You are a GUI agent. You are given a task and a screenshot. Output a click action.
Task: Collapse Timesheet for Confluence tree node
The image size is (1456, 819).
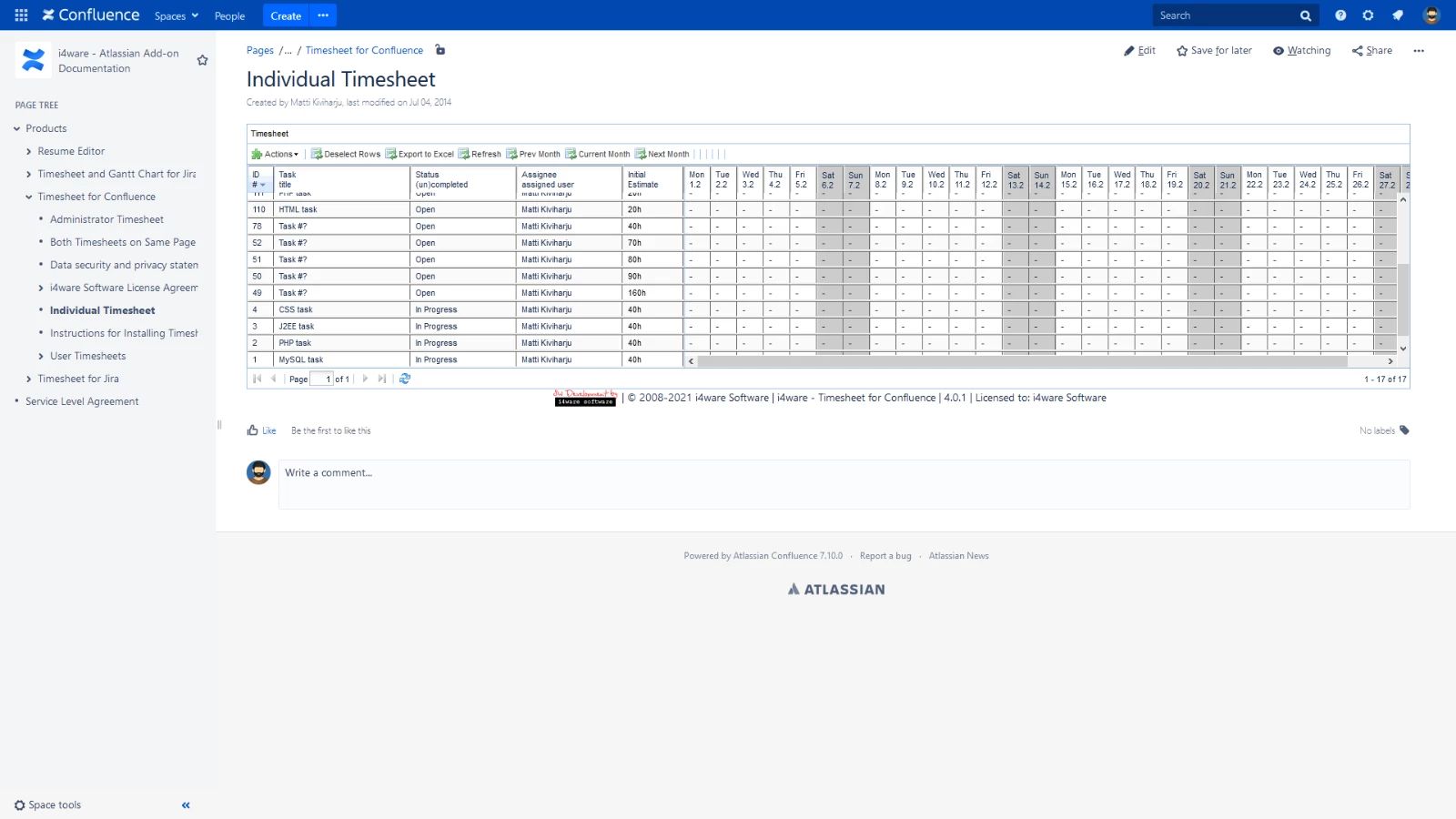[29, 197]
